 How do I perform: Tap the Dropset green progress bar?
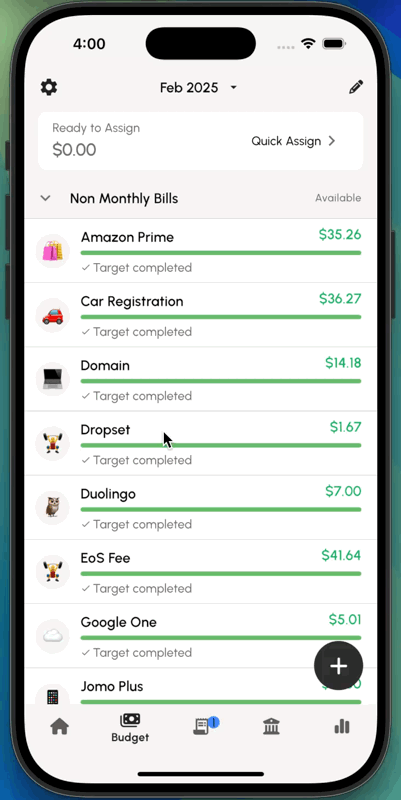pyautogui.click(x=221, y=445)
